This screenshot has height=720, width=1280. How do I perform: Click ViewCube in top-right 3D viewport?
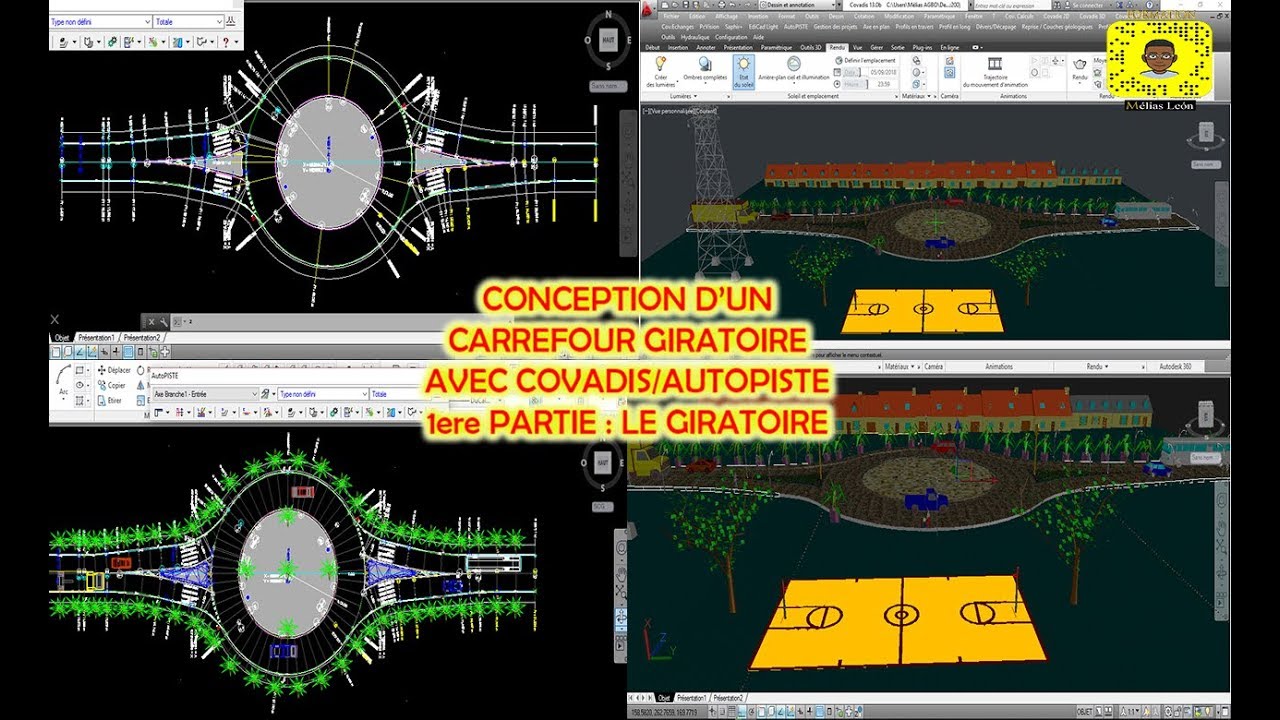(x=1208, y=133)
